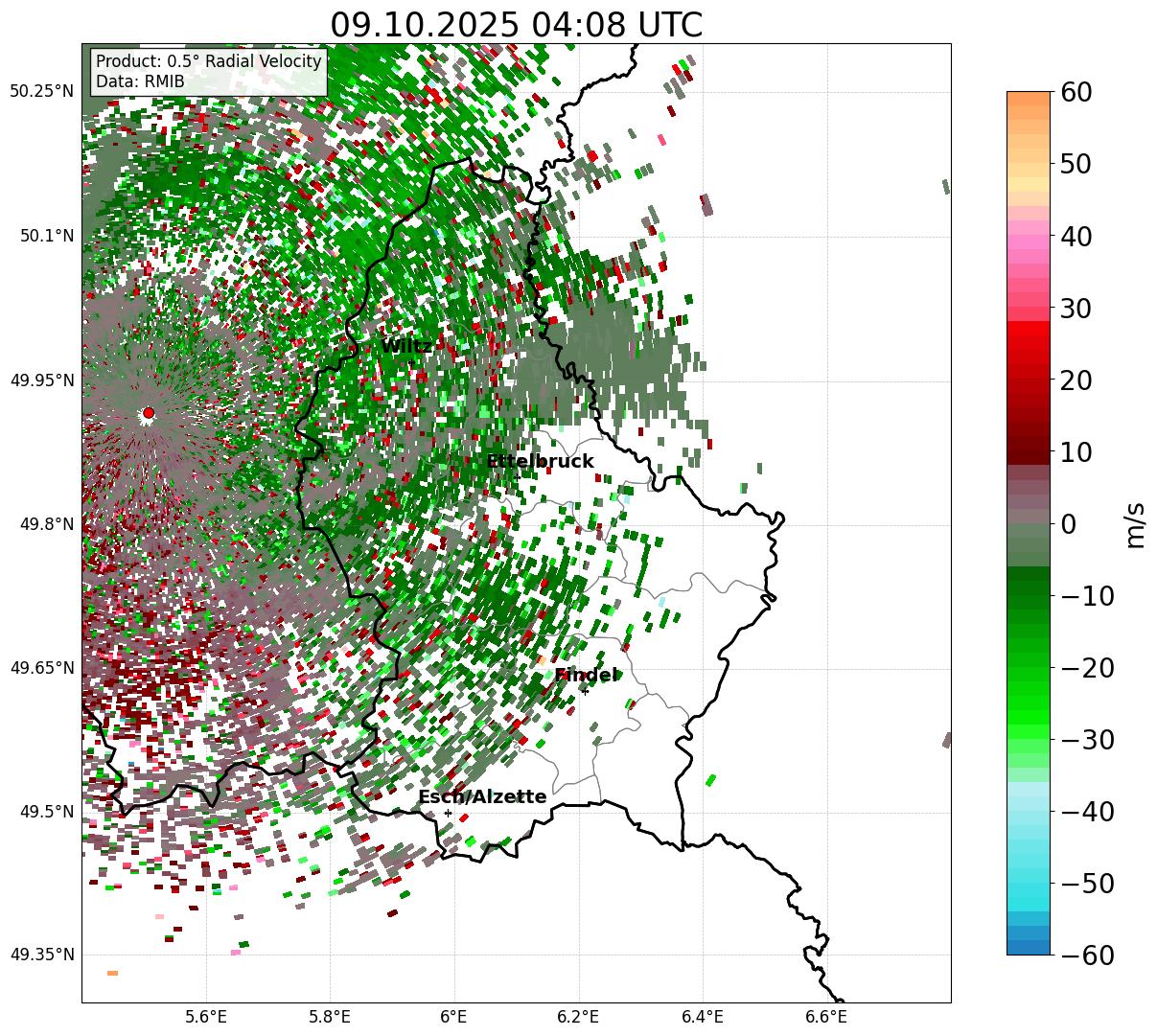Select the Esch/Alzette city label

click(x=482, y=796)
